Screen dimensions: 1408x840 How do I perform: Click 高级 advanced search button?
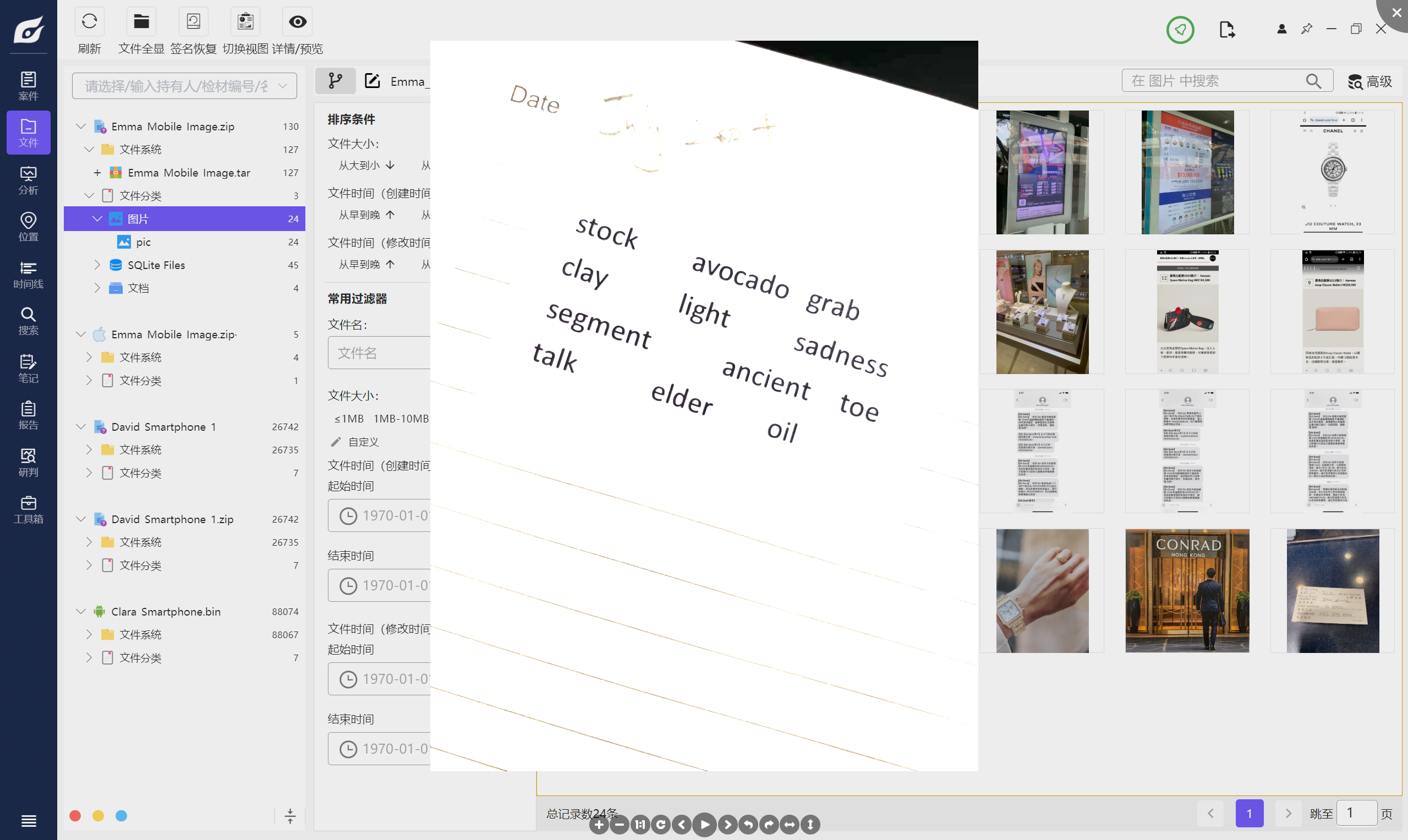pos(1369,81)
